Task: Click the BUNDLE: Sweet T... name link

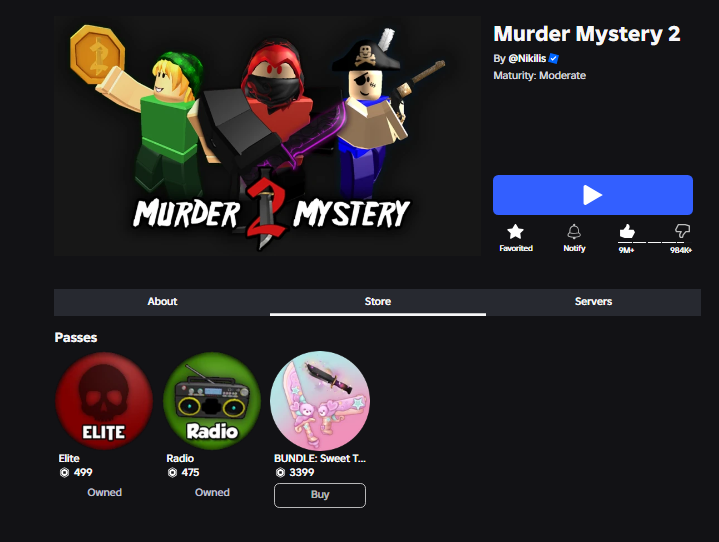Action: [x=320, y=459]
